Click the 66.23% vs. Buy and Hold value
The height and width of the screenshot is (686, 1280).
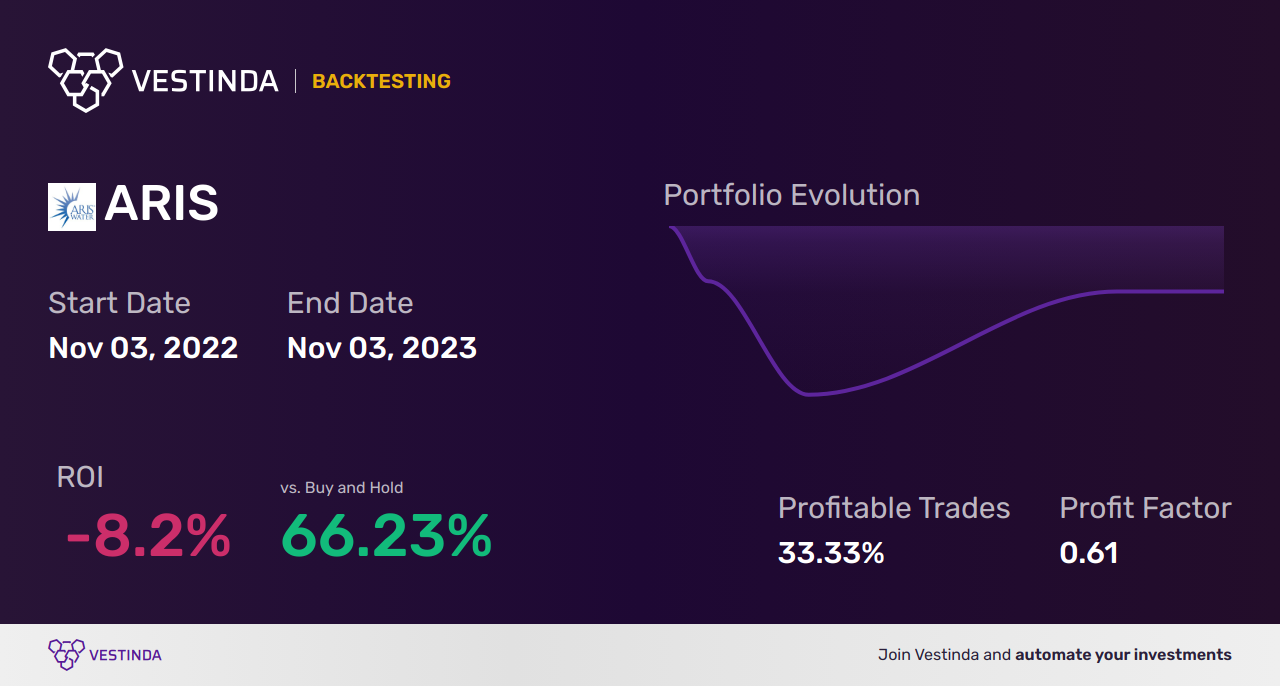[386, 537]
